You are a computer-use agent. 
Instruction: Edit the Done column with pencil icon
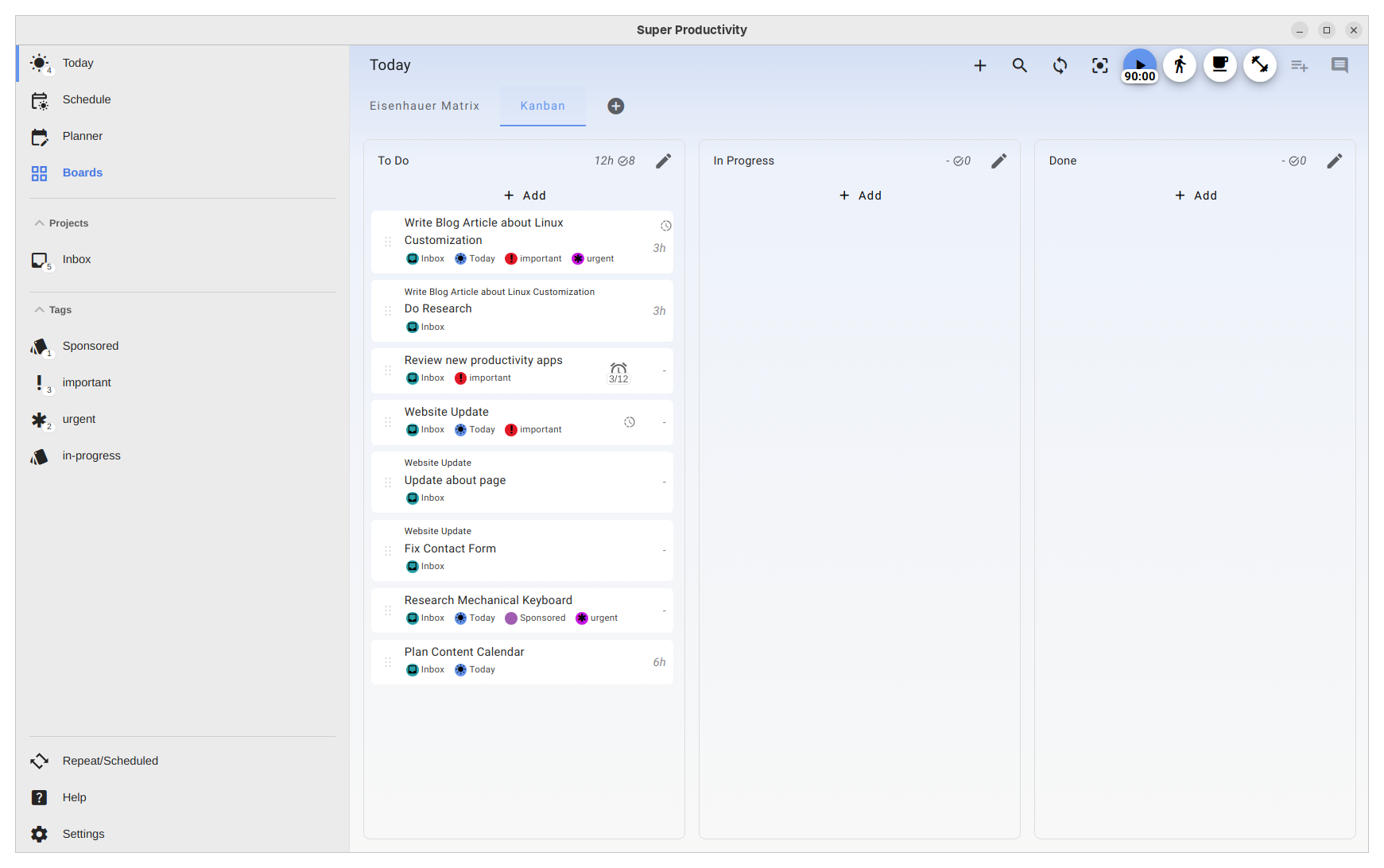[x=1335, y=161]
